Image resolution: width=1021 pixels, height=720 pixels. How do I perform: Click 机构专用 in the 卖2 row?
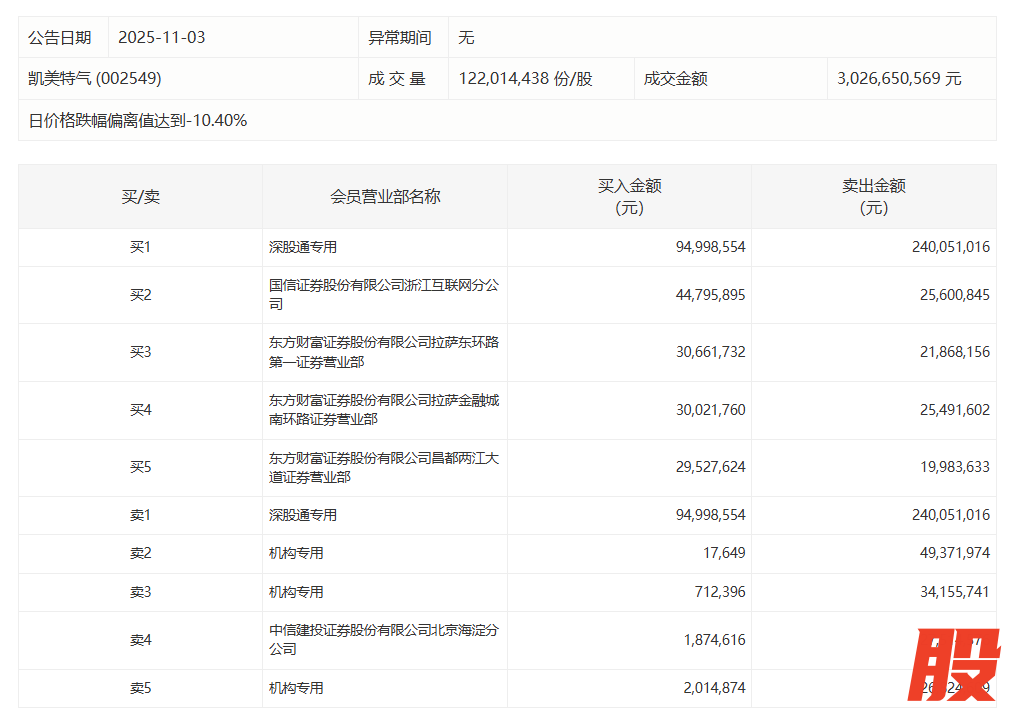[x=296, y=553]
